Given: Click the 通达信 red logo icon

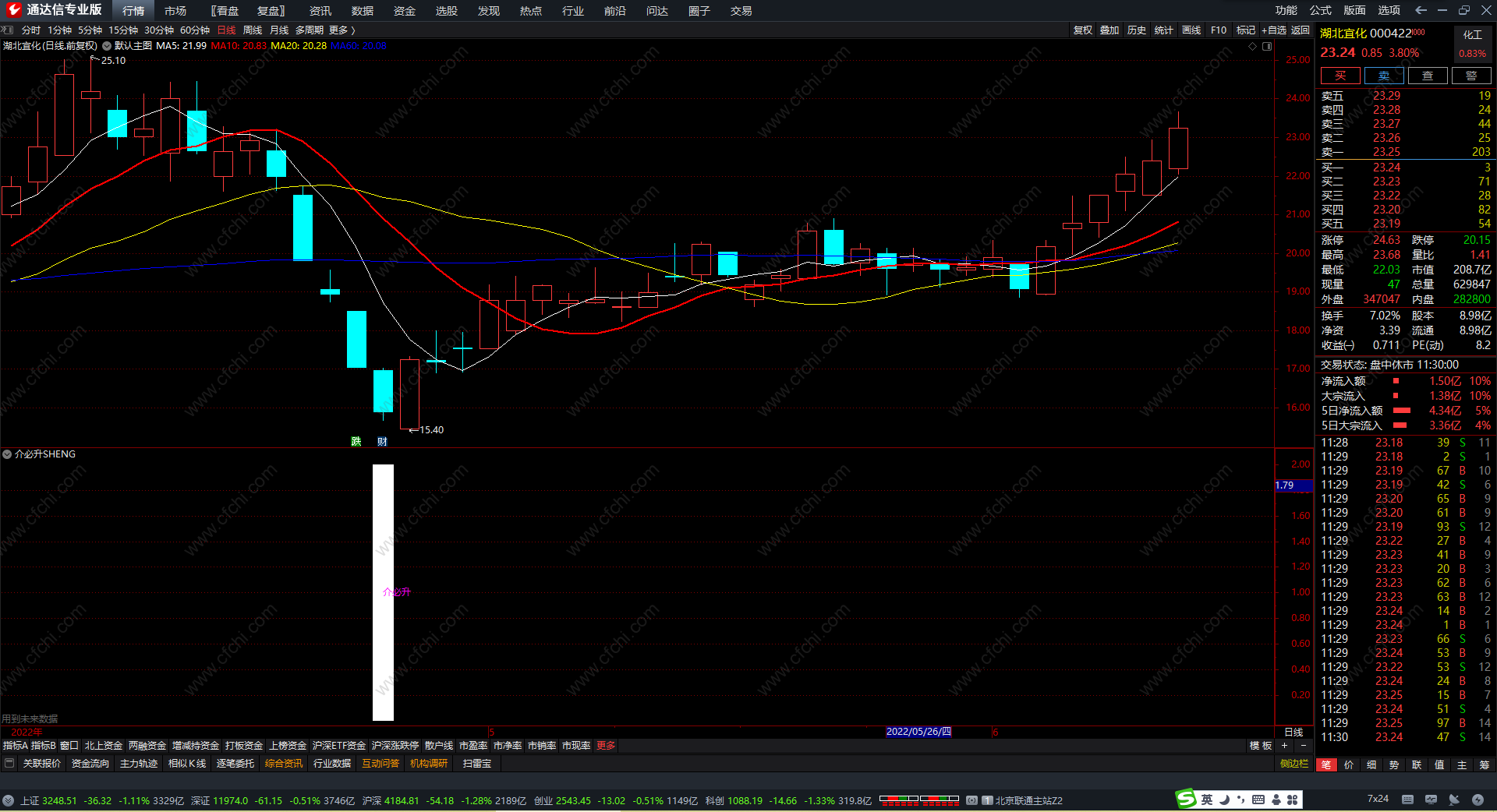Looking at the screenshot, I should pyautogui.click(x=14, y=10).
